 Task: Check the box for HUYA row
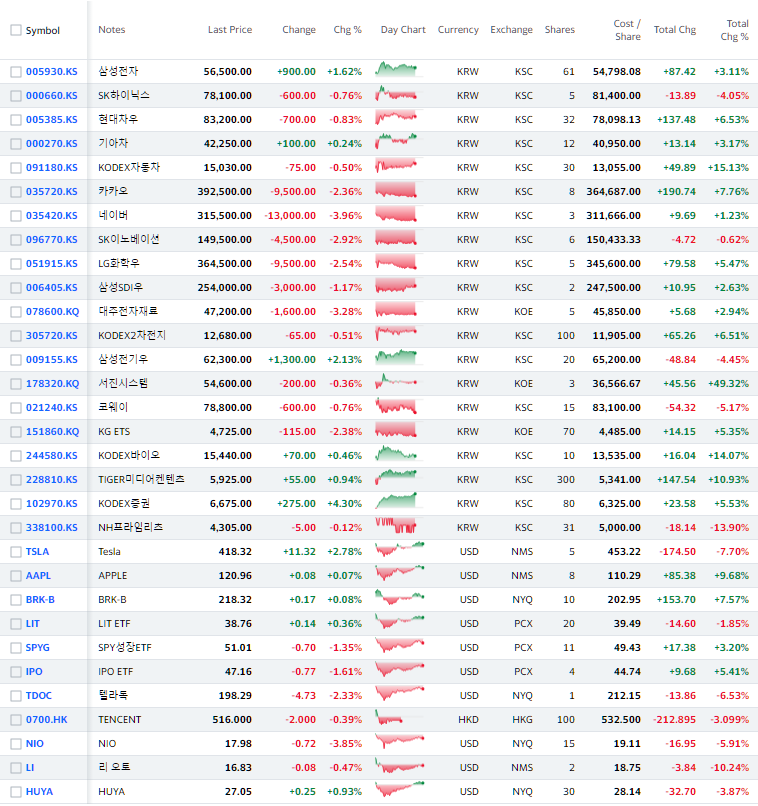click(16, 792)
